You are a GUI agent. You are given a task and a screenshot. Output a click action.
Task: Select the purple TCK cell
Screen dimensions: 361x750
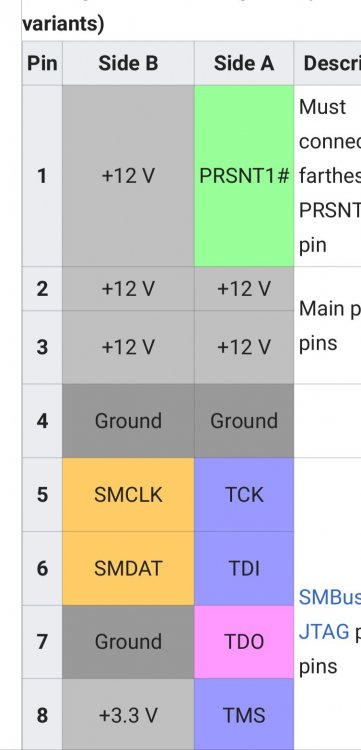[x=244, y=495]
